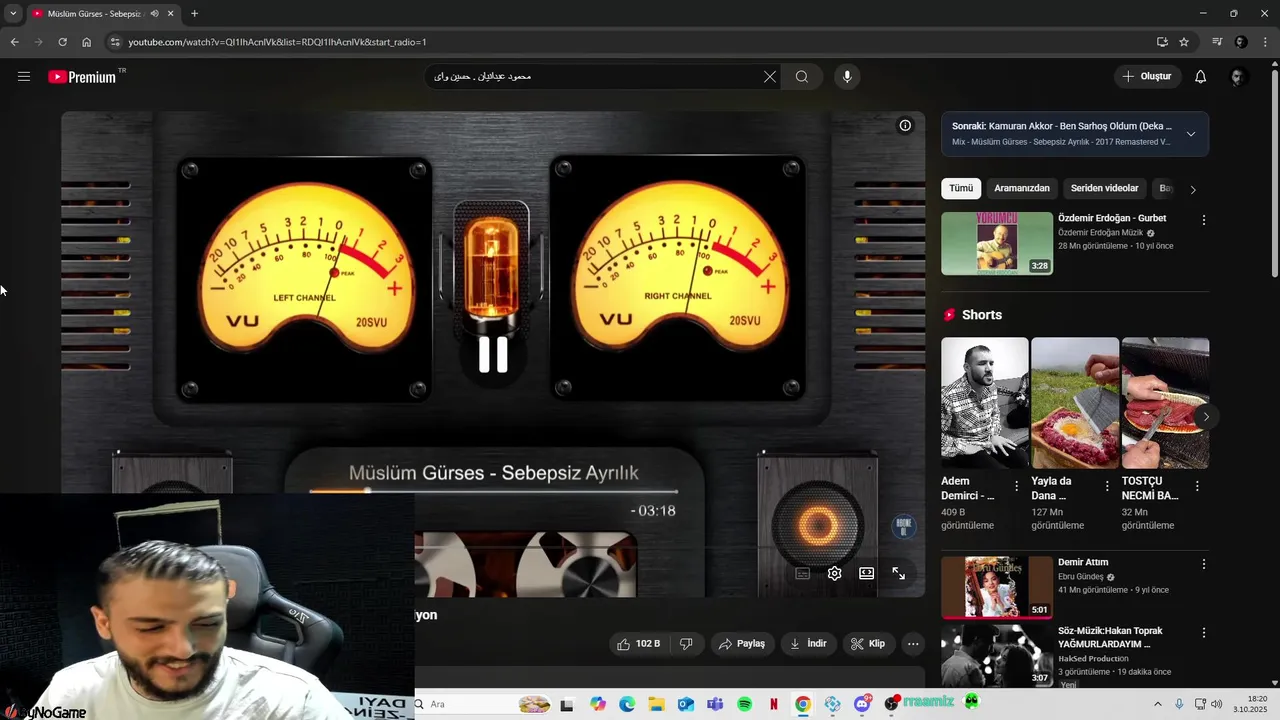Image resolution: width=1280 pixels, height=720 pixels.
Task: Open Discord from the taskbar
Action: pos(862,704)
